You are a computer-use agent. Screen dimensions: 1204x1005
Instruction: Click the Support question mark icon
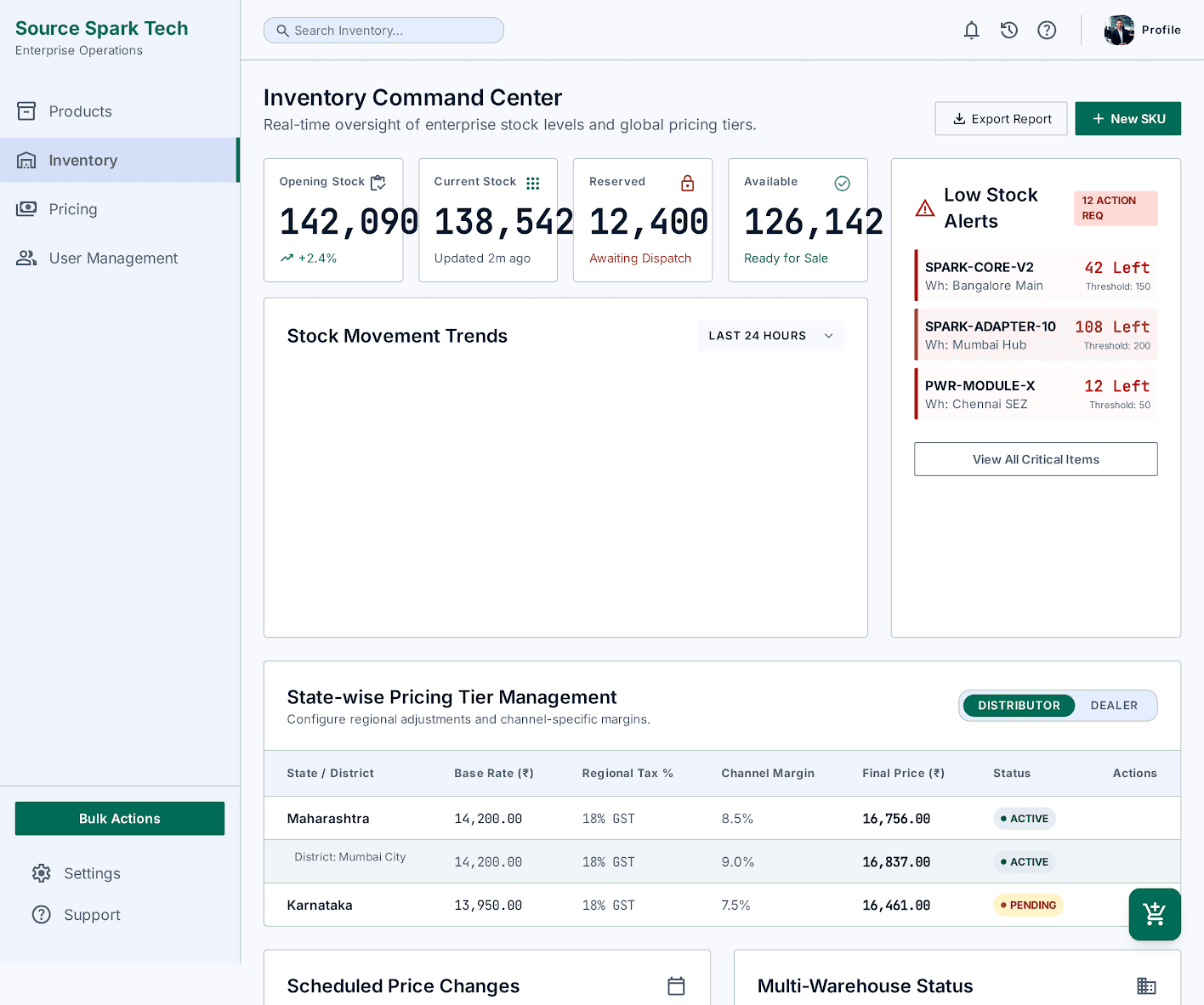(x=42, y=914)
